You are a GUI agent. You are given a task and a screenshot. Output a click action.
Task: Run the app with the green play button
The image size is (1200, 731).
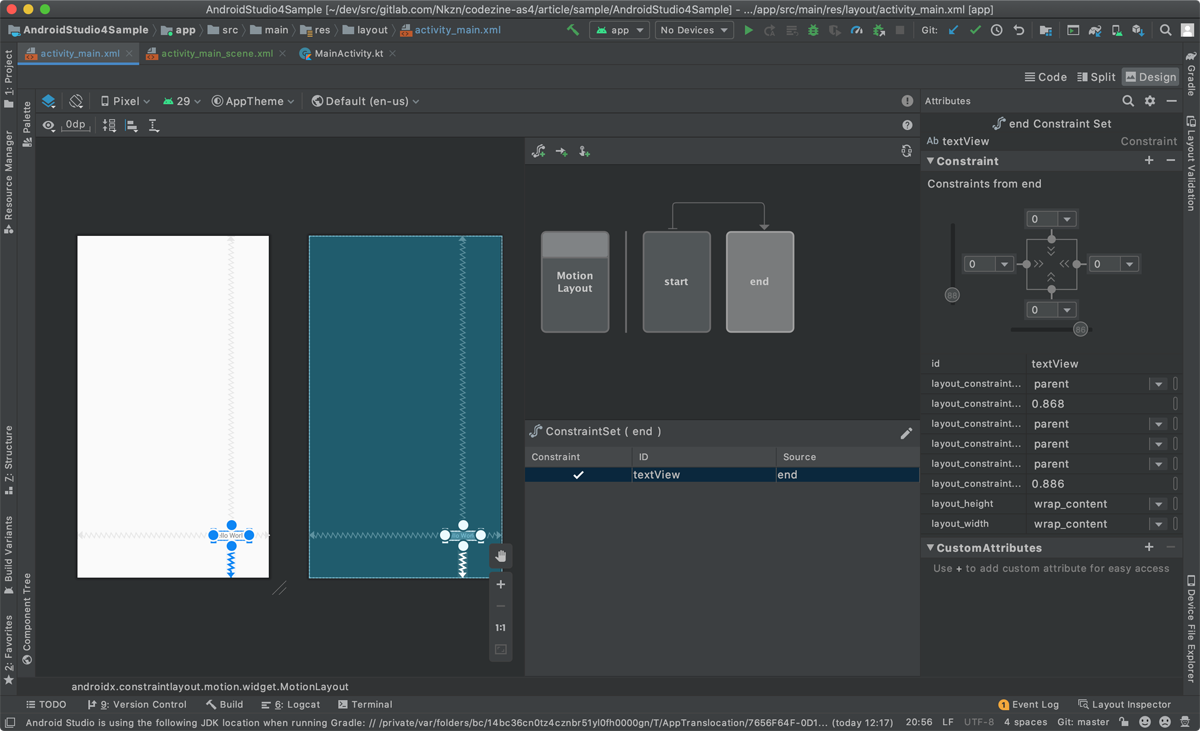[x=748, y=30]
